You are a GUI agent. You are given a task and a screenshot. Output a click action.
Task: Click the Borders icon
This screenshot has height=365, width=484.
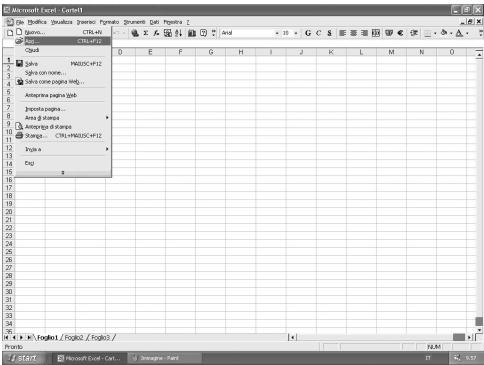[428, 33]
